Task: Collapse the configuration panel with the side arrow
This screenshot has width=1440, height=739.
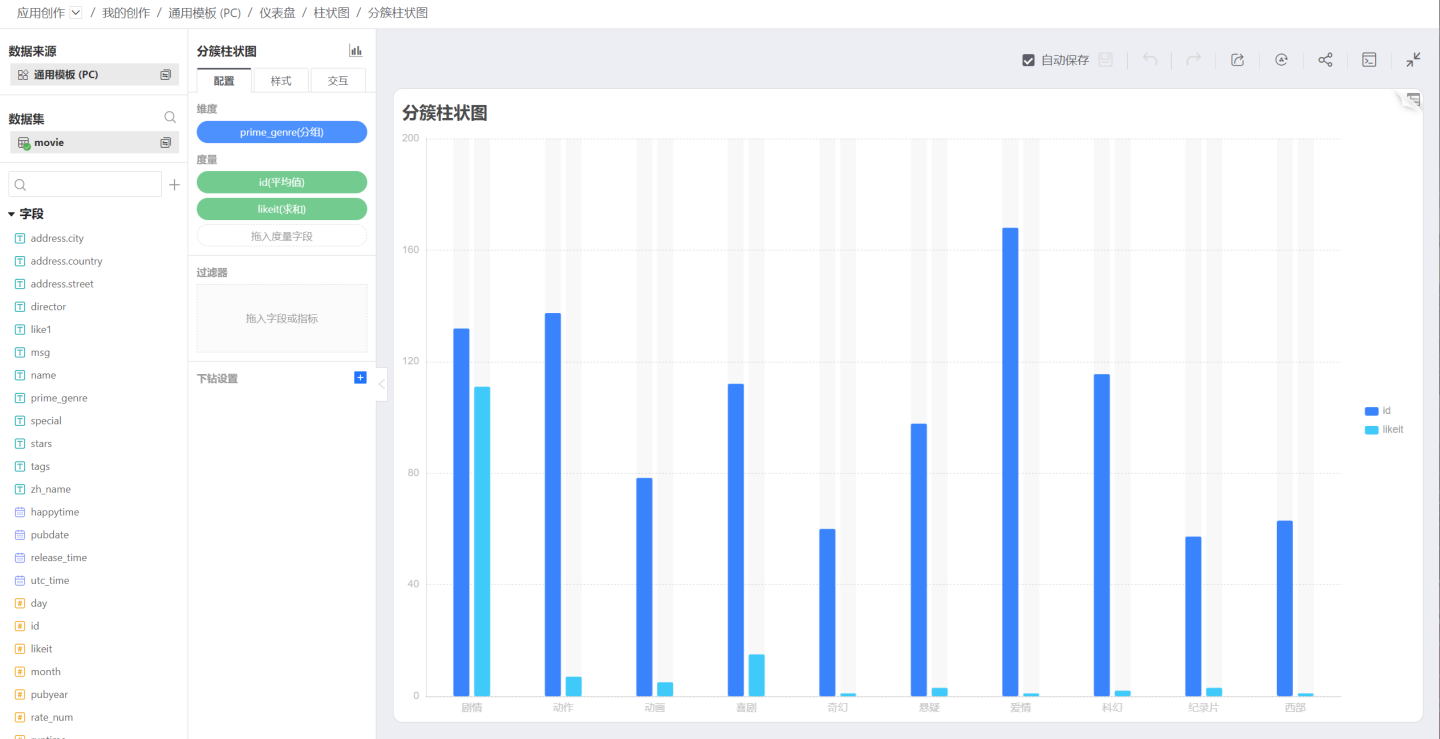Action: tap(381, 384)
